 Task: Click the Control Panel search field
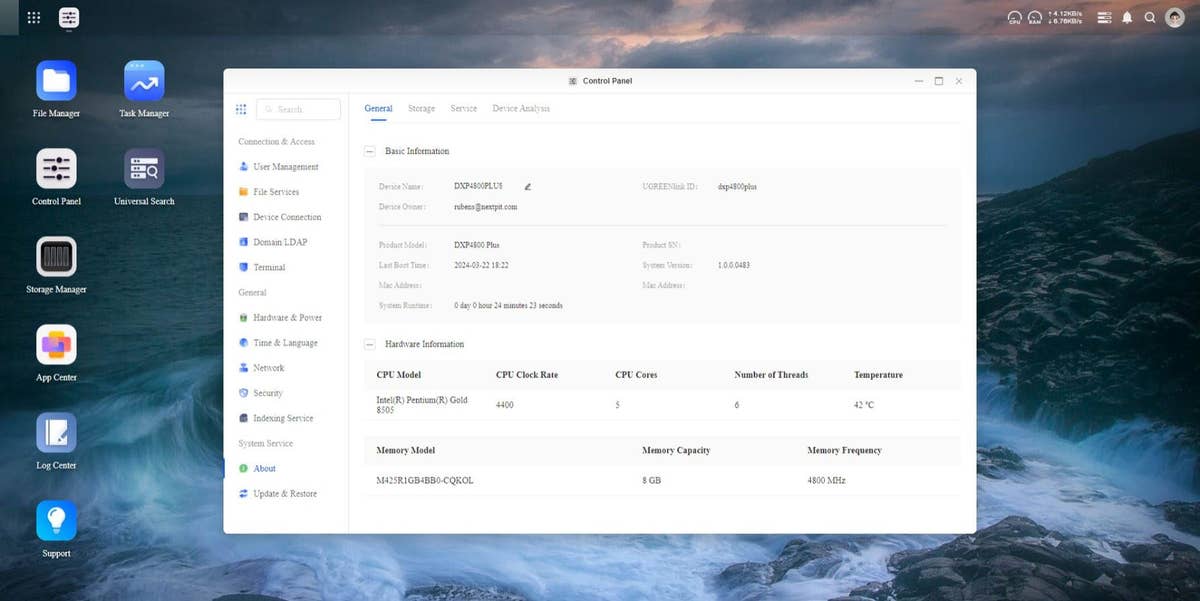[x=299, y=109]
